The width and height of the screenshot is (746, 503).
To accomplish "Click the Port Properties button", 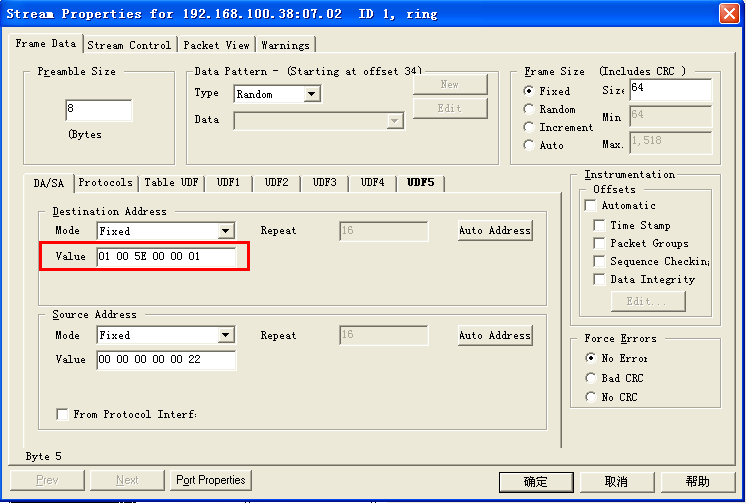I will 209,480.
